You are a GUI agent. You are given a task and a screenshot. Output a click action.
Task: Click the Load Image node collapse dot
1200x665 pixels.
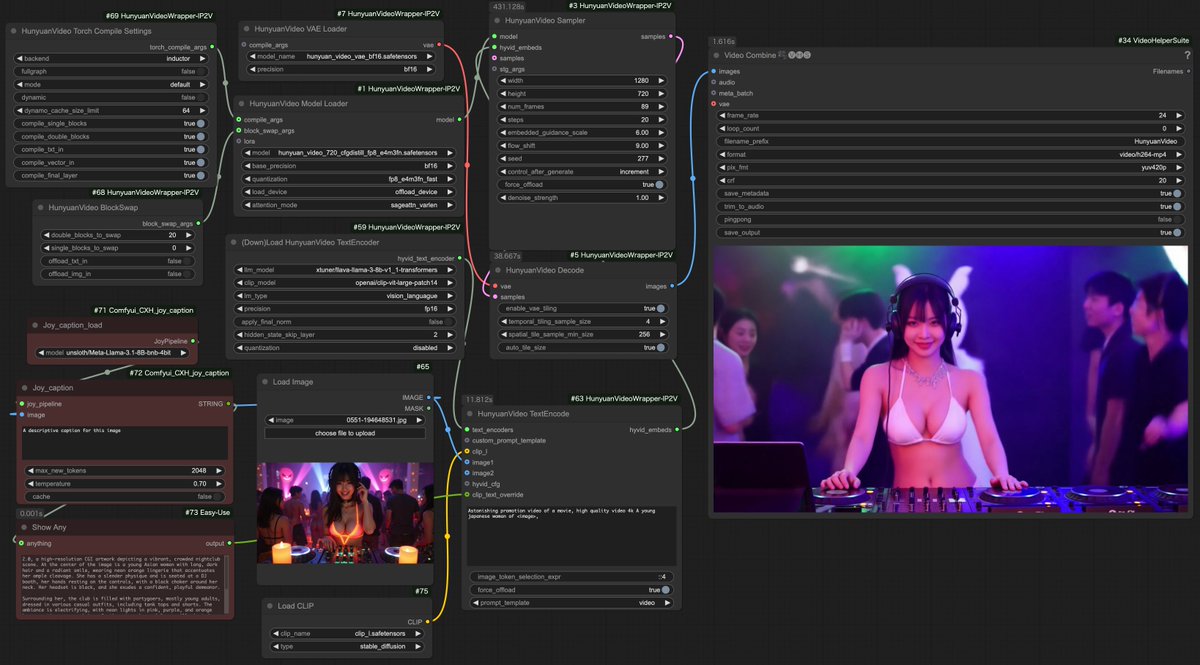265,382
